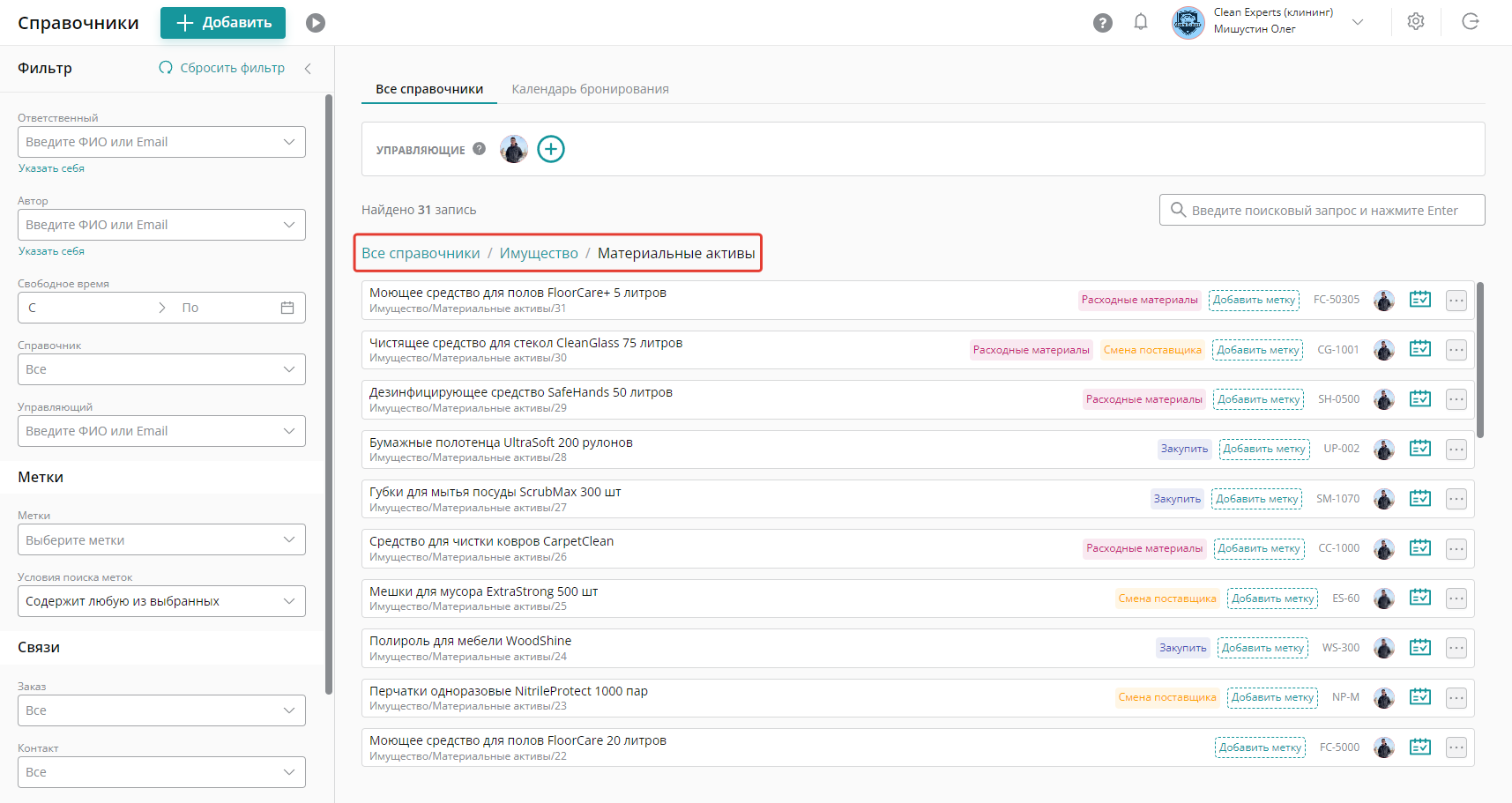Expand the Ответственный dropdown

288,142
